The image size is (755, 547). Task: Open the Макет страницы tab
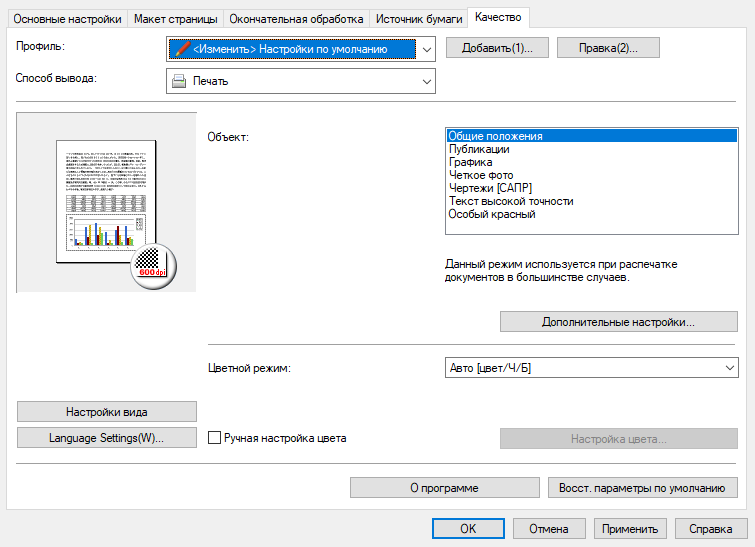pyautogui.click(x=176, y=19)
